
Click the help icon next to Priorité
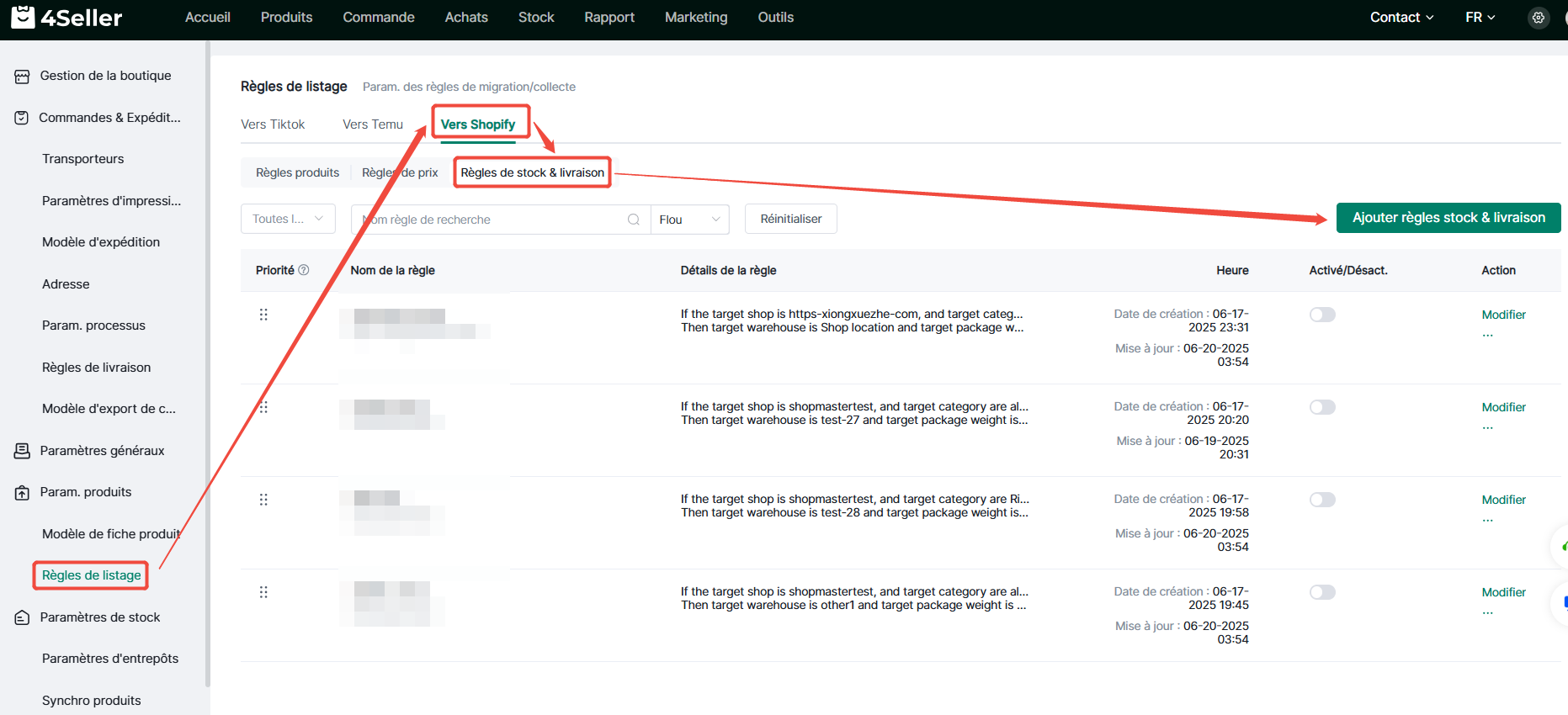pyautogui.click(x=304, y=270)
